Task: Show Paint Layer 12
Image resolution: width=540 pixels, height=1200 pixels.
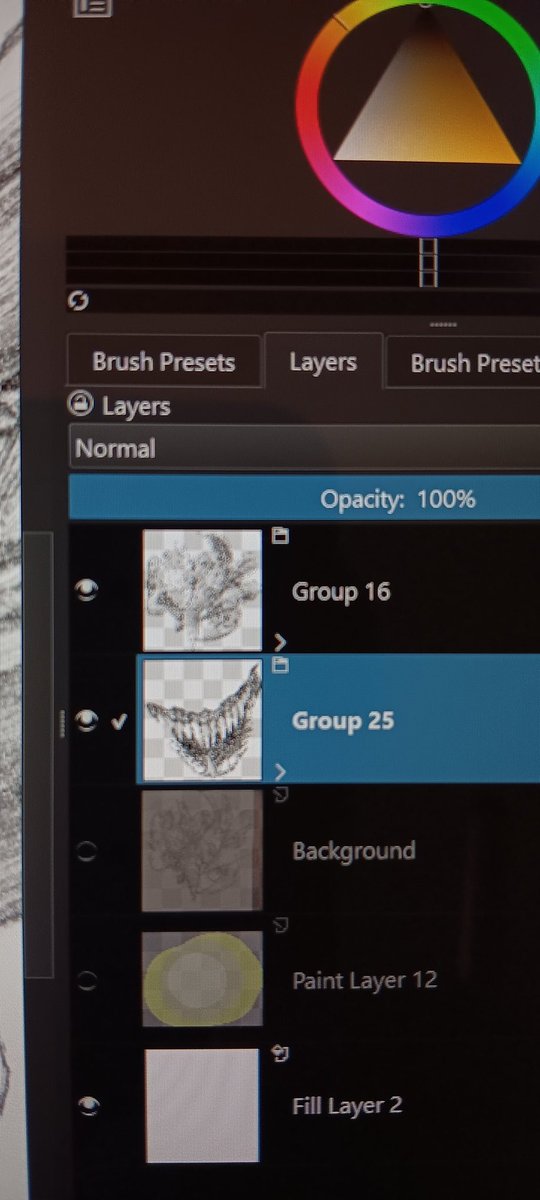Action: pyautogui.click(x=87, y=981)
